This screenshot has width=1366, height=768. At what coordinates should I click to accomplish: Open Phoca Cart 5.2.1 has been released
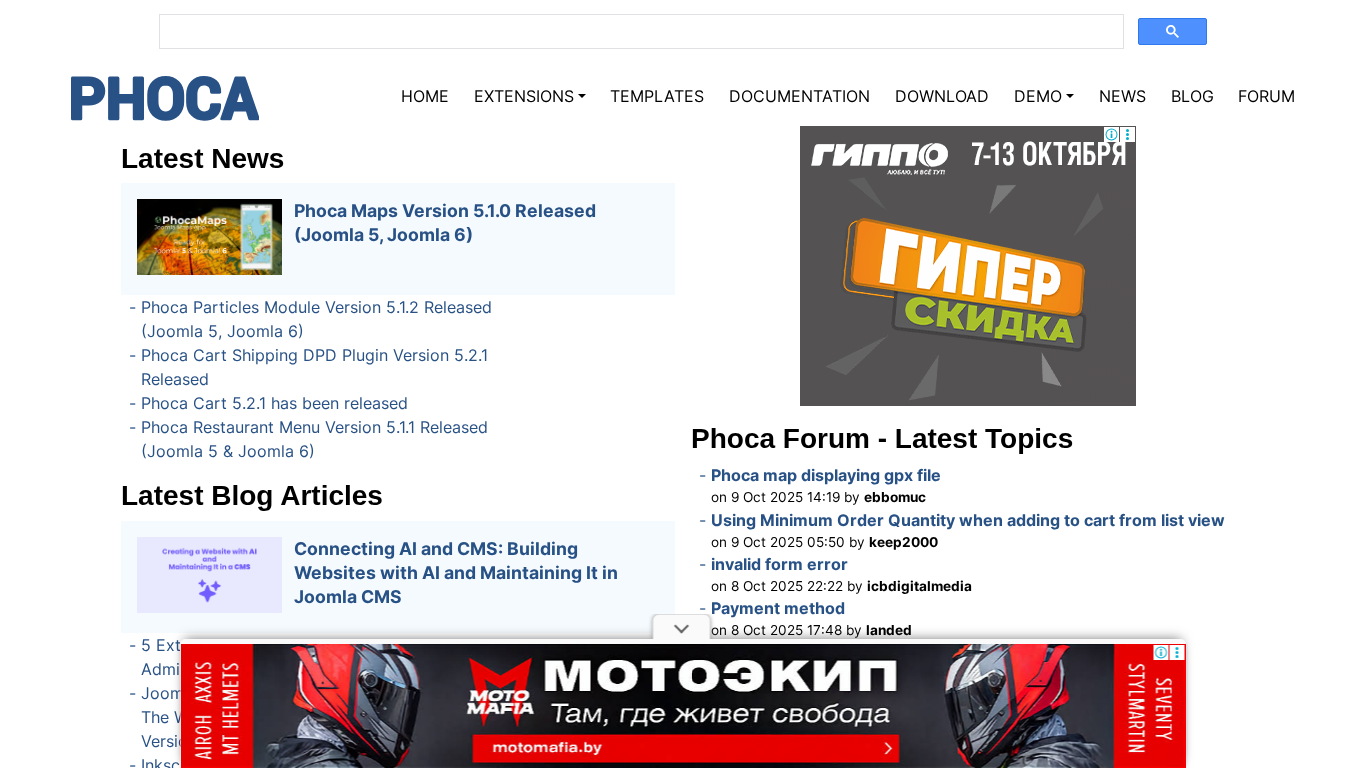click(x=274, y=403)
